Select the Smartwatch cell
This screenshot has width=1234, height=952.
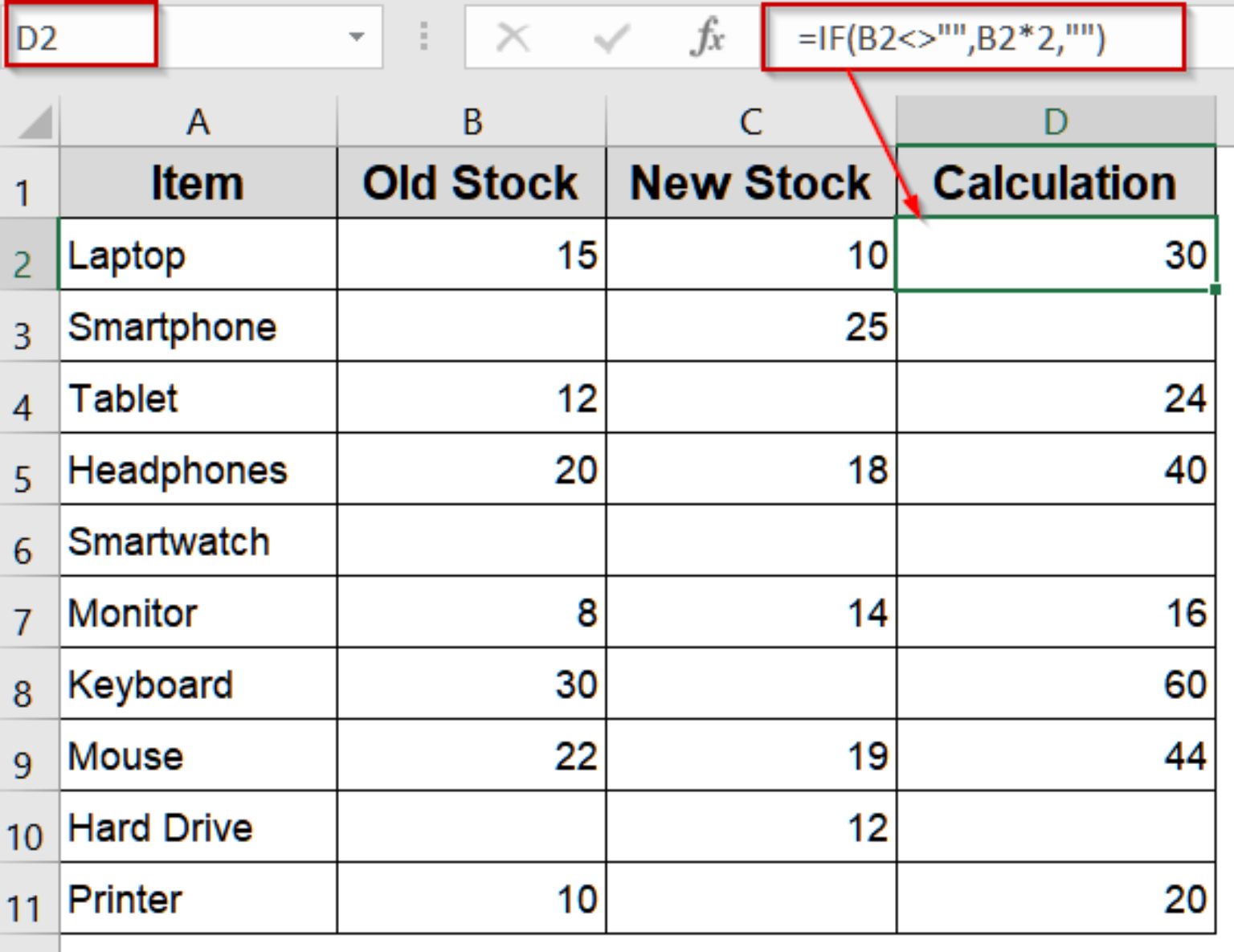(x=197, y=541)
